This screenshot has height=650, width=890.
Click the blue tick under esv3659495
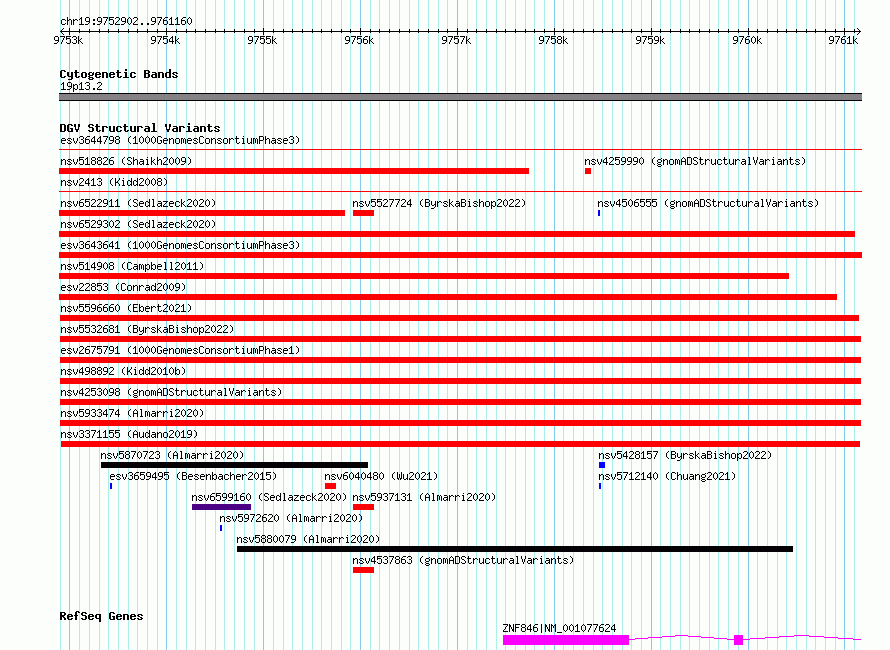coord(111,486)
